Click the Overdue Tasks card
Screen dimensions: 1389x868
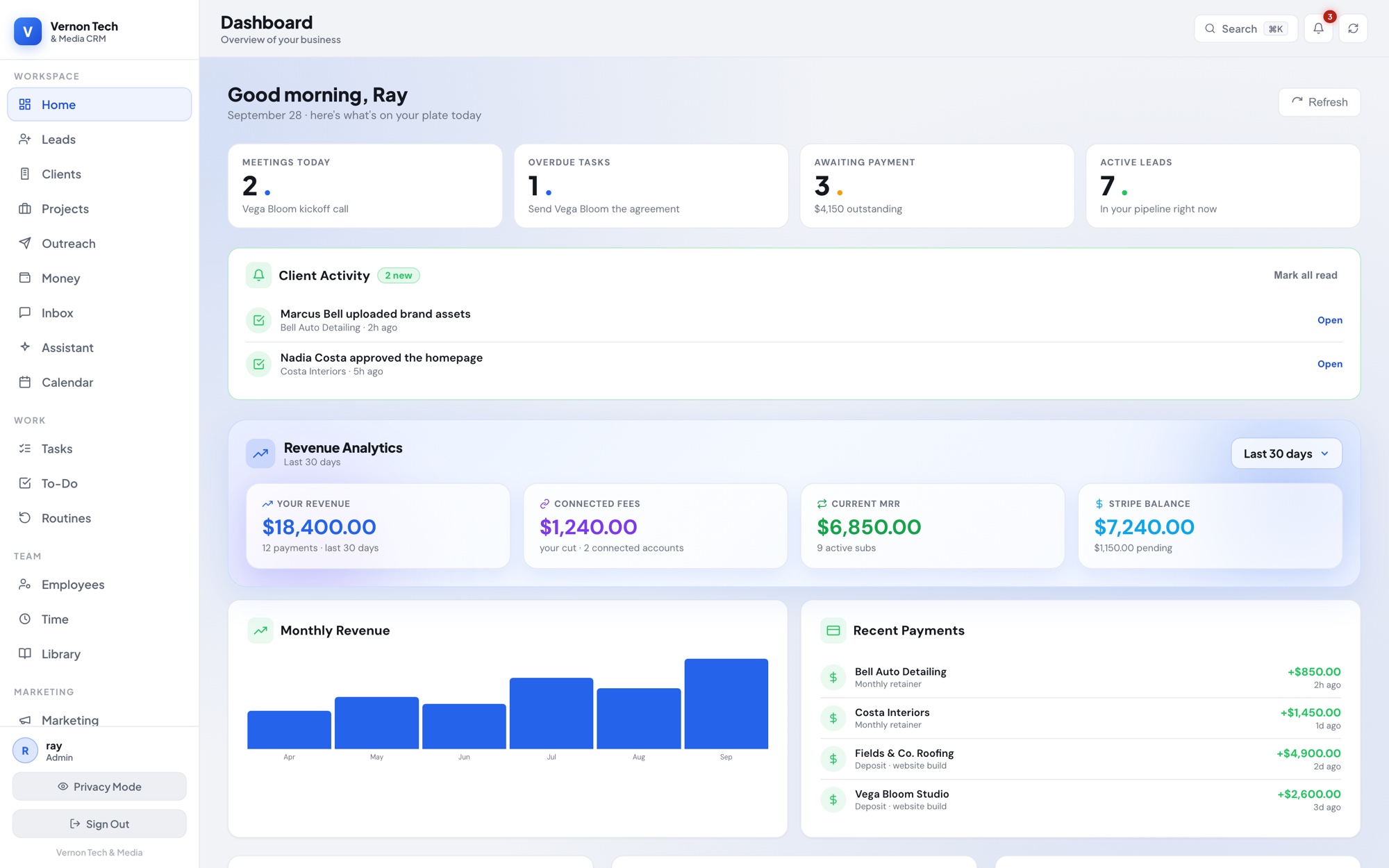click(x=651, y=185)
